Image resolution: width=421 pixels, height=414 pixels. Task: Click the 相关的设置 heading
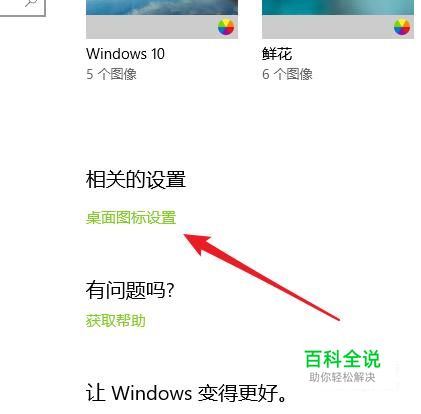[136, 179]
